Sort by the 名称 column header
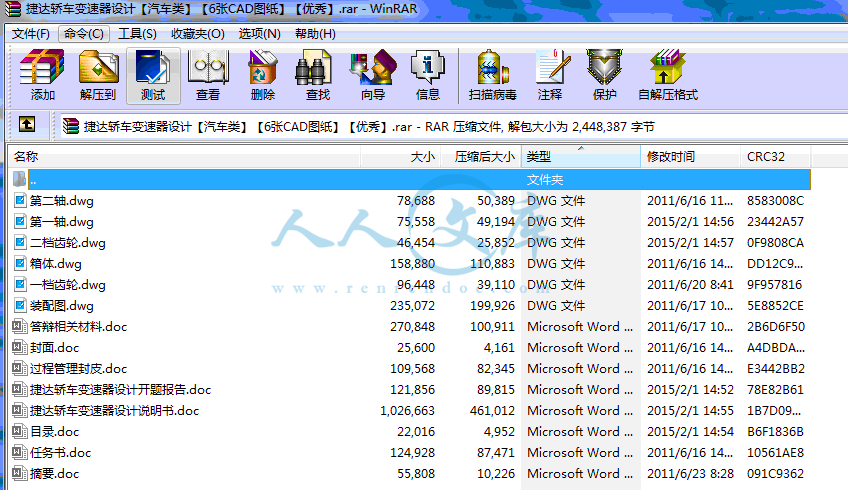 pyautogui.click(x=184, y=157)
